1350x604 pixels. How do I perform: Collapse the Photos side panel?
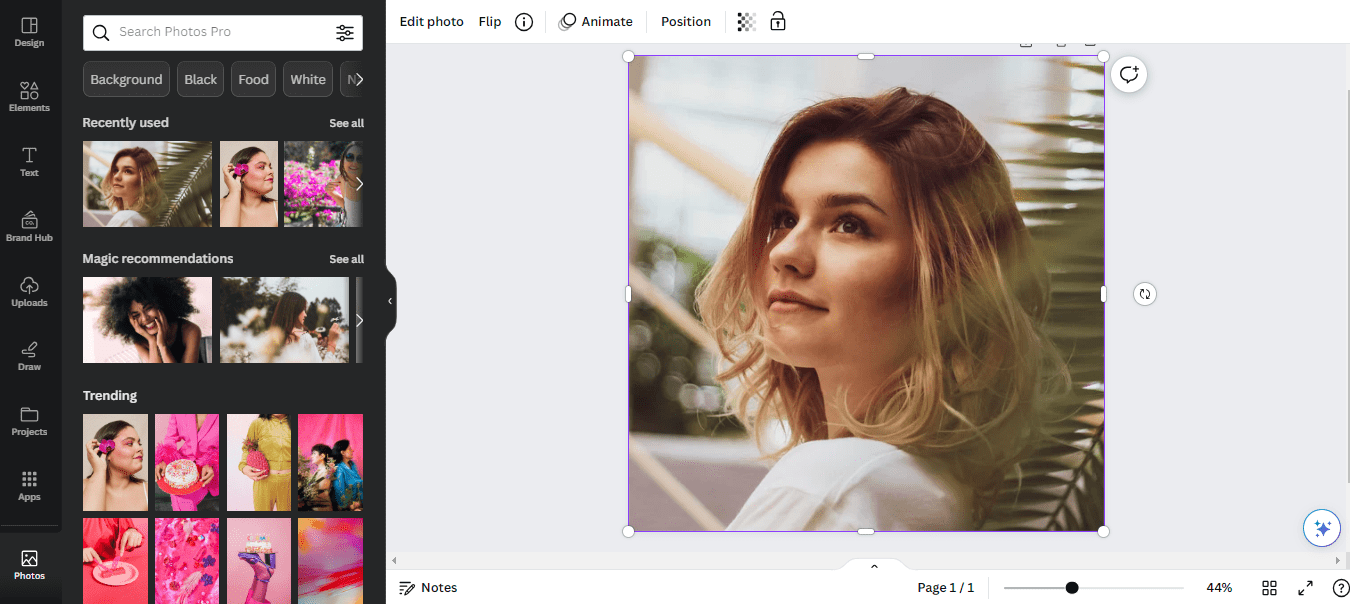point(389,301)
